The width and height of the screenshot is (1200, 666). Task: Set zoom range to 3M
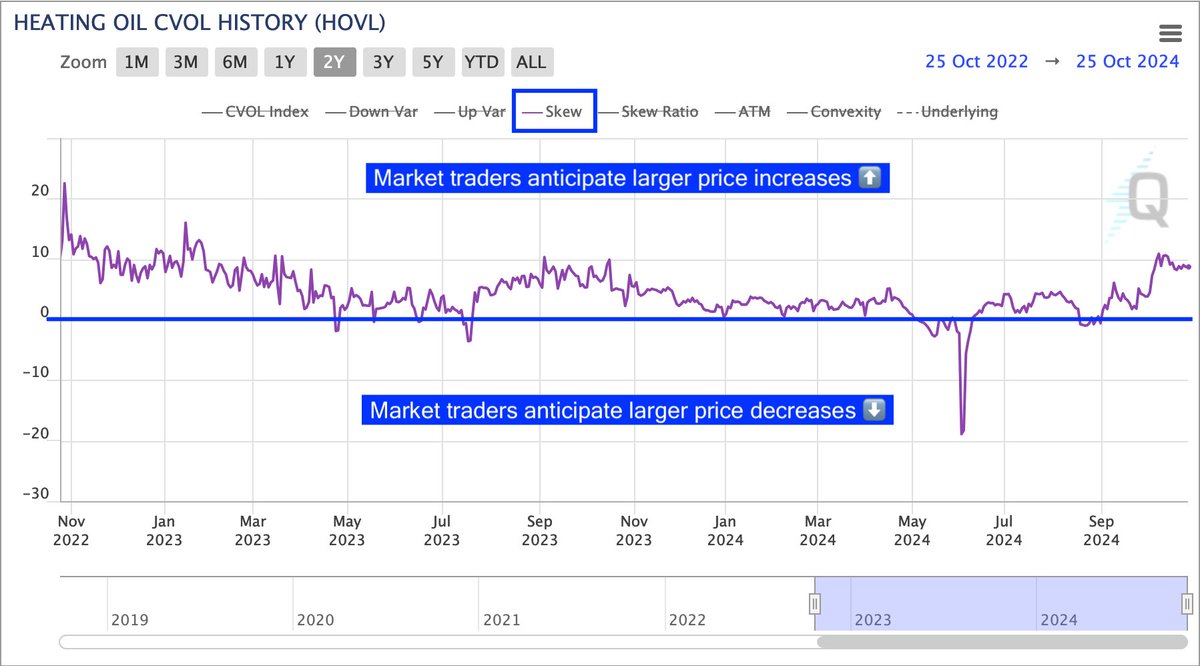185,62
